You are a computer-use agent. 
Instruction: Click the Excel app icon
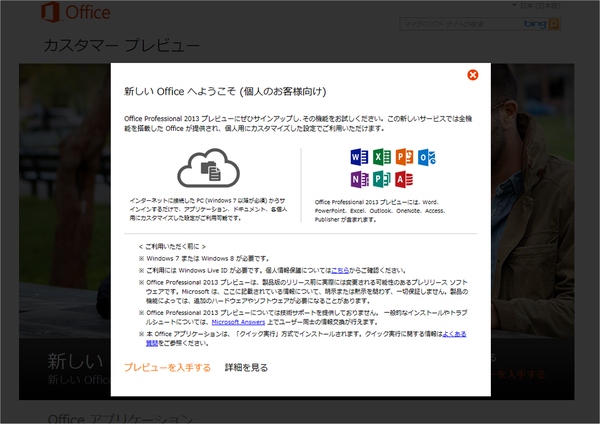382,157
